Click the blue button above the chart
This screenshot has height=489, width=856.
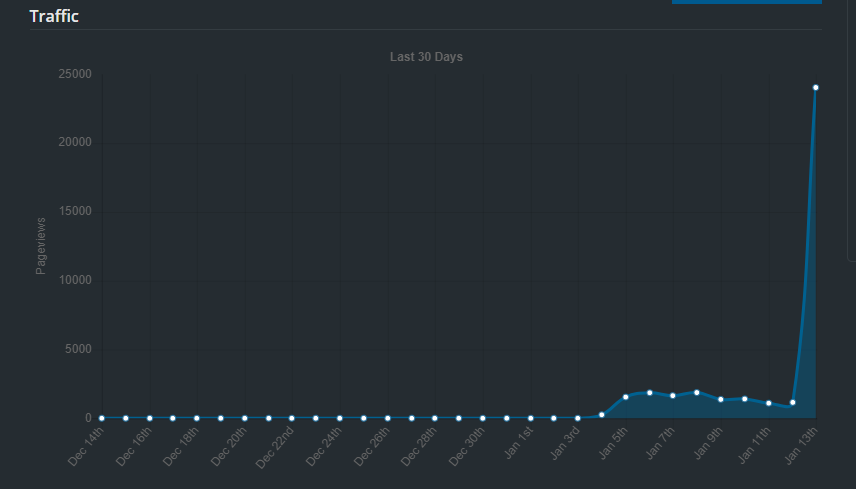746,2
